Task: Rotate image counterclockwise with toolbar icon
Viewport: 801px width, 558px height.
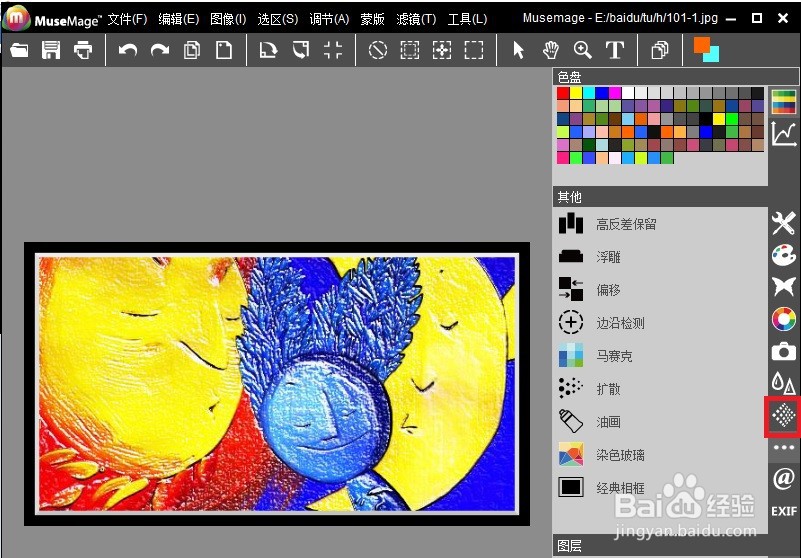Action: 301,50
